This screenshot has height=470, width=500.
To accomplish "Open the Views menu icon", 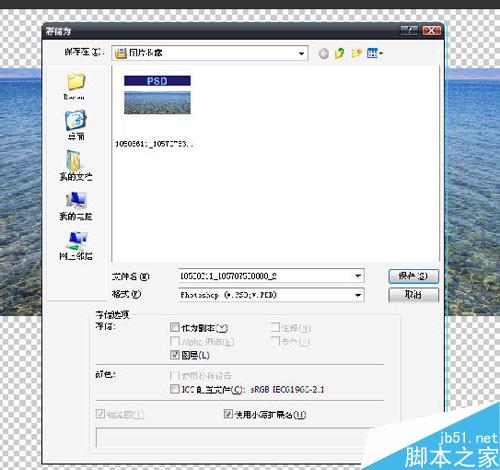I will coord(375,53).
